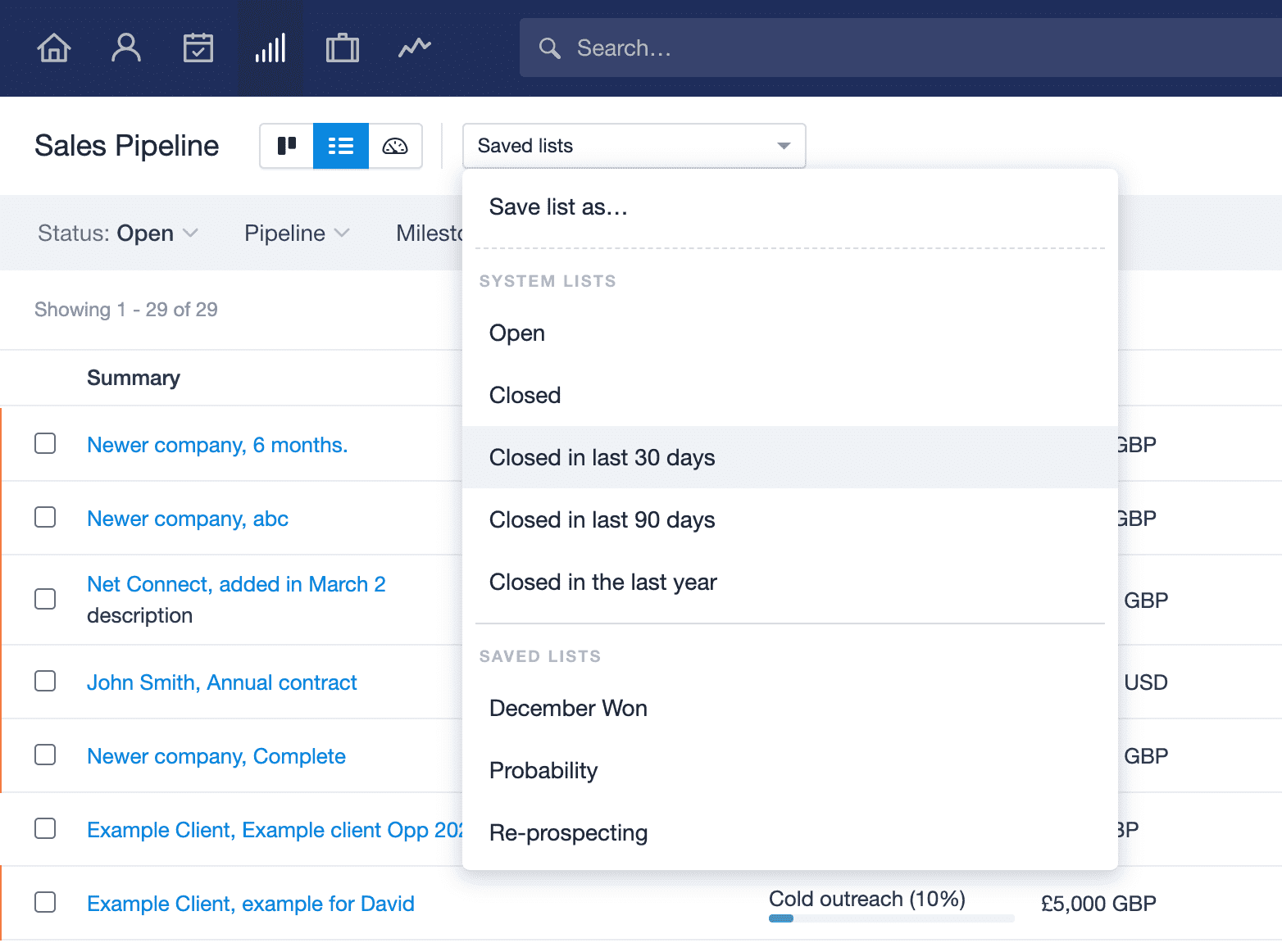
Task: Select the Closed system list
Action: click(790, 396)
